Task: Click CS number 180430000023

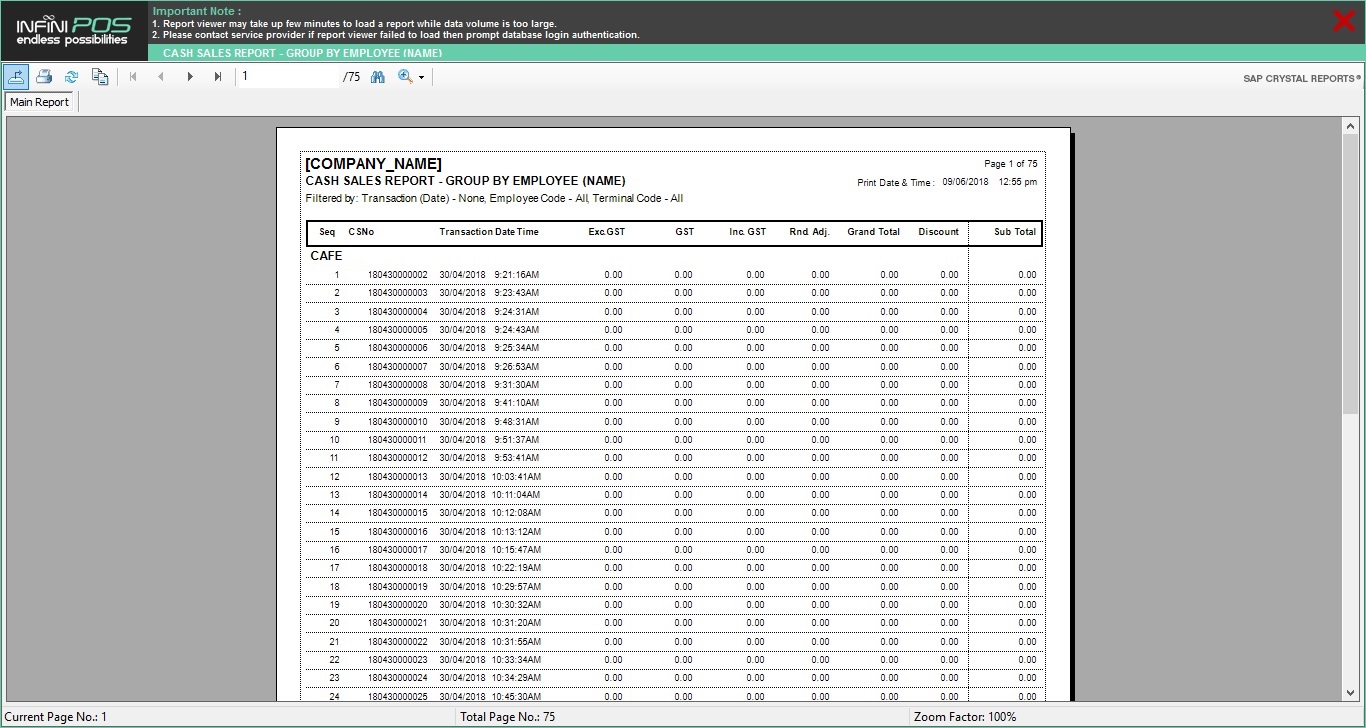Action: pos(397,660)
